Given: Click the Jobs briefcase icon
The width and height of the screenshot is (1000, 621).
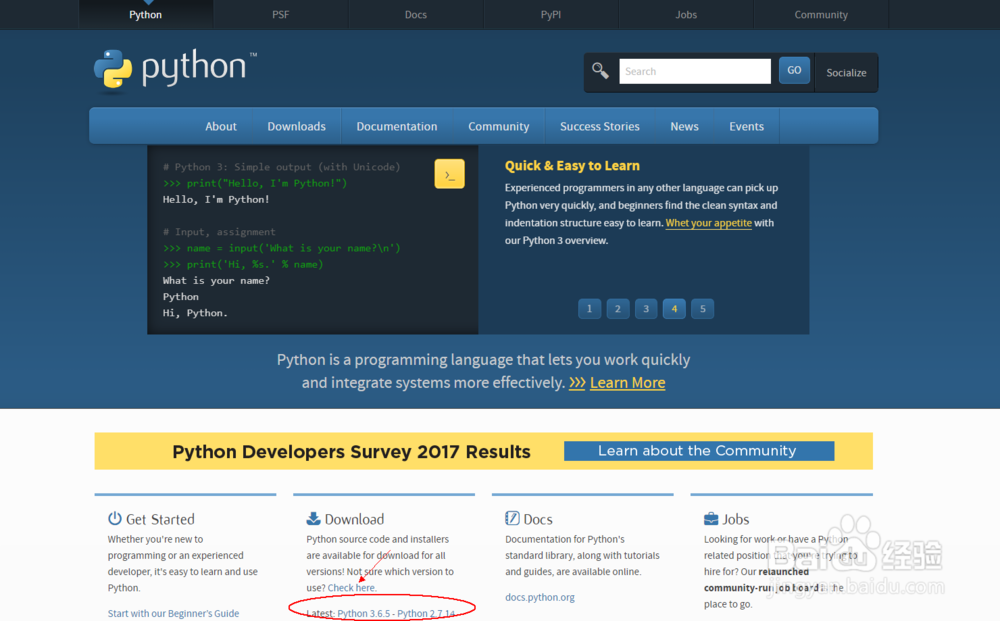Looking at the screenshot, I should click(x=711, y=518).
